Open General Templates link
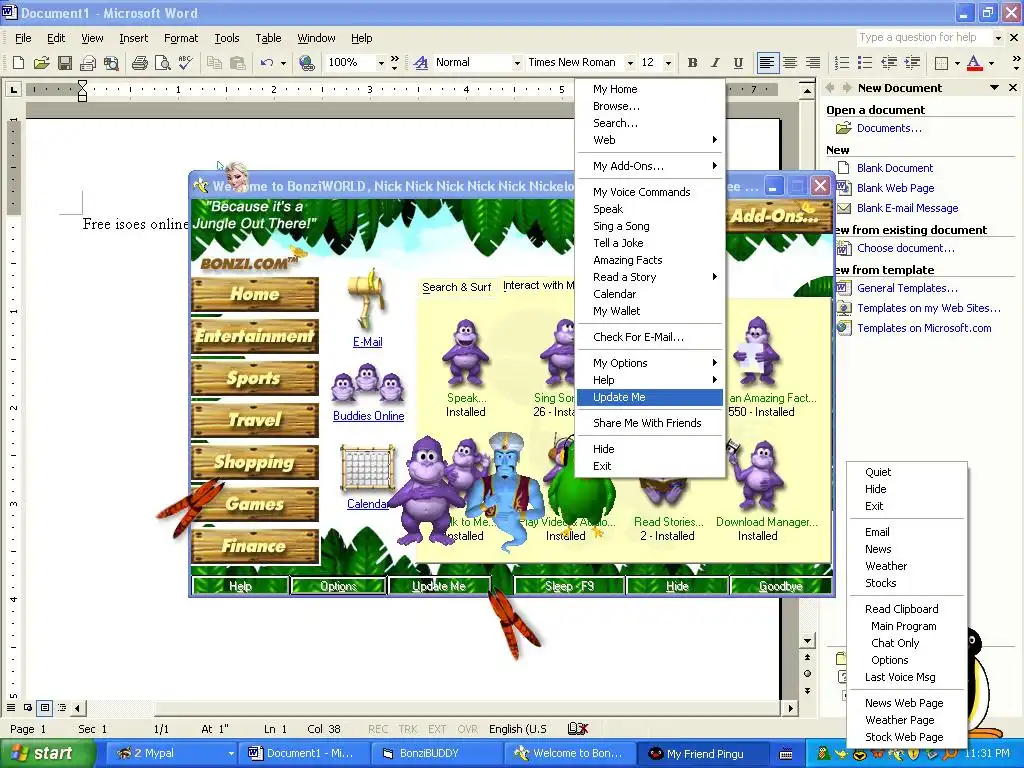This screenshot has height=768, width=1024. [x=907, y=288]
